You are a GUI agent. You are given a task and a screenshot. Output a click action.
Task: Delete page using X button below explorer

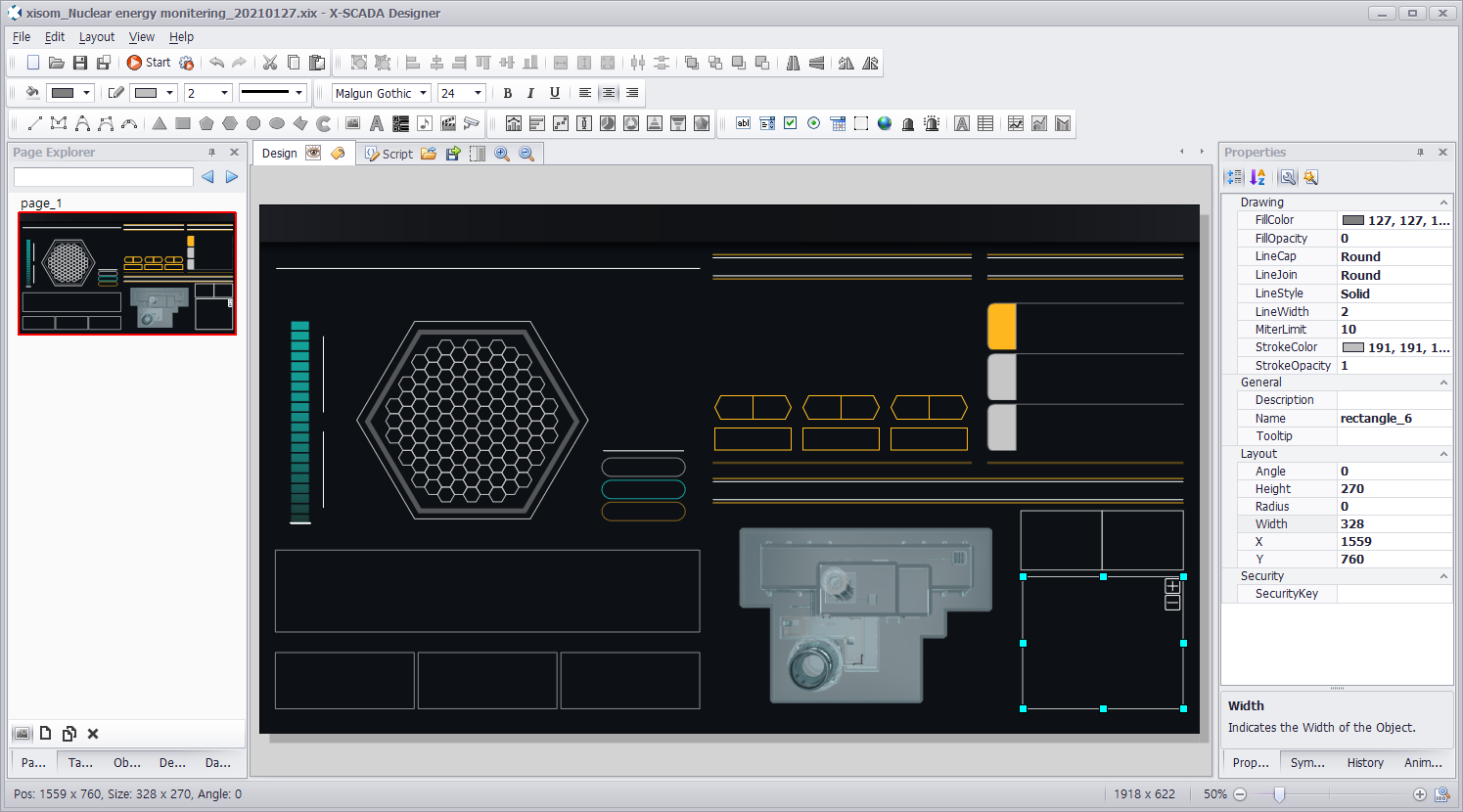tap(93, 734)
